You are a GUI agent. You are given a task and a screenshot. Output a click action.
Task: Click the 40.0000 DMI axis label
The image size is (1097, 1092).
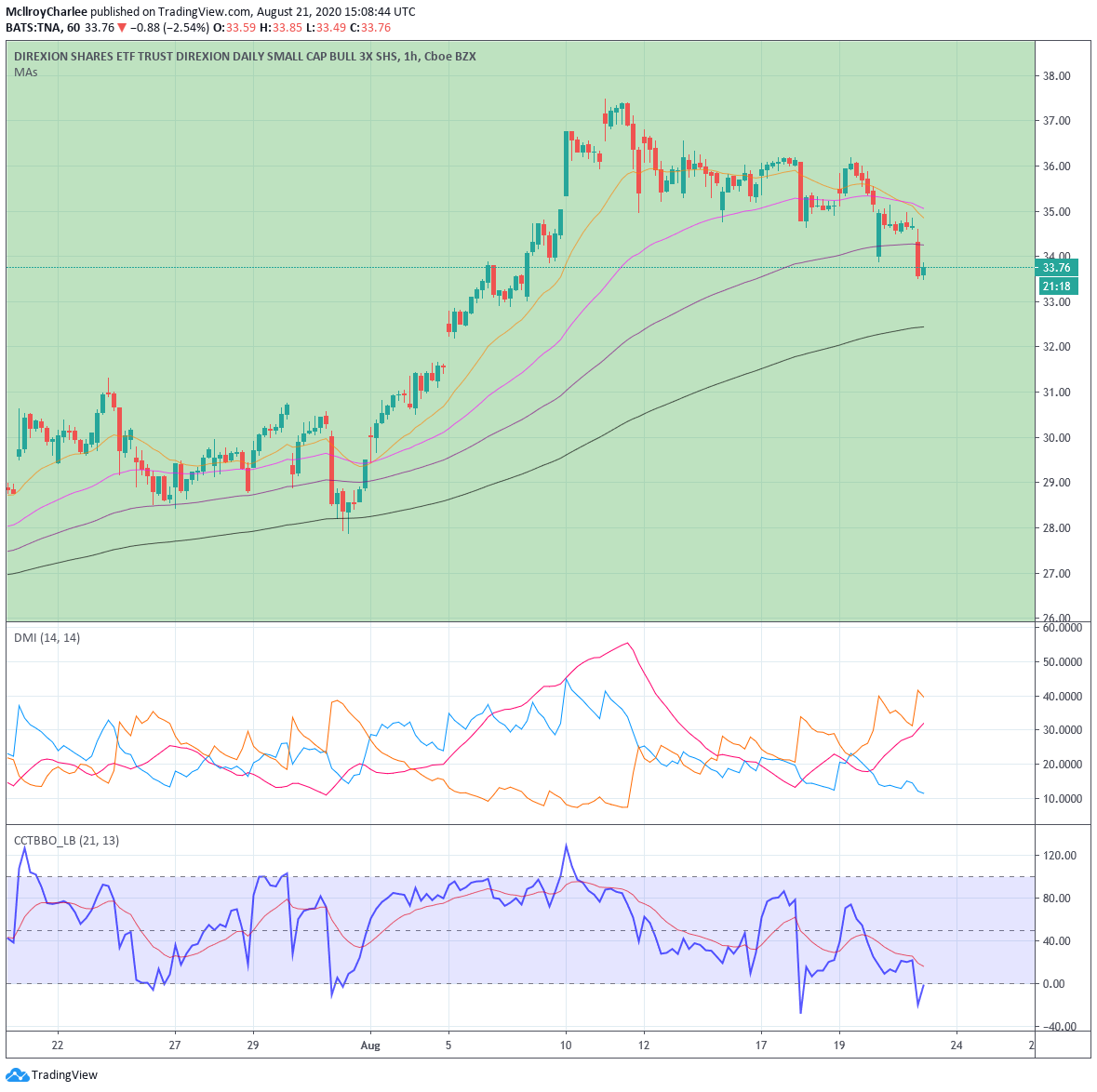[x=1062, y=697]
